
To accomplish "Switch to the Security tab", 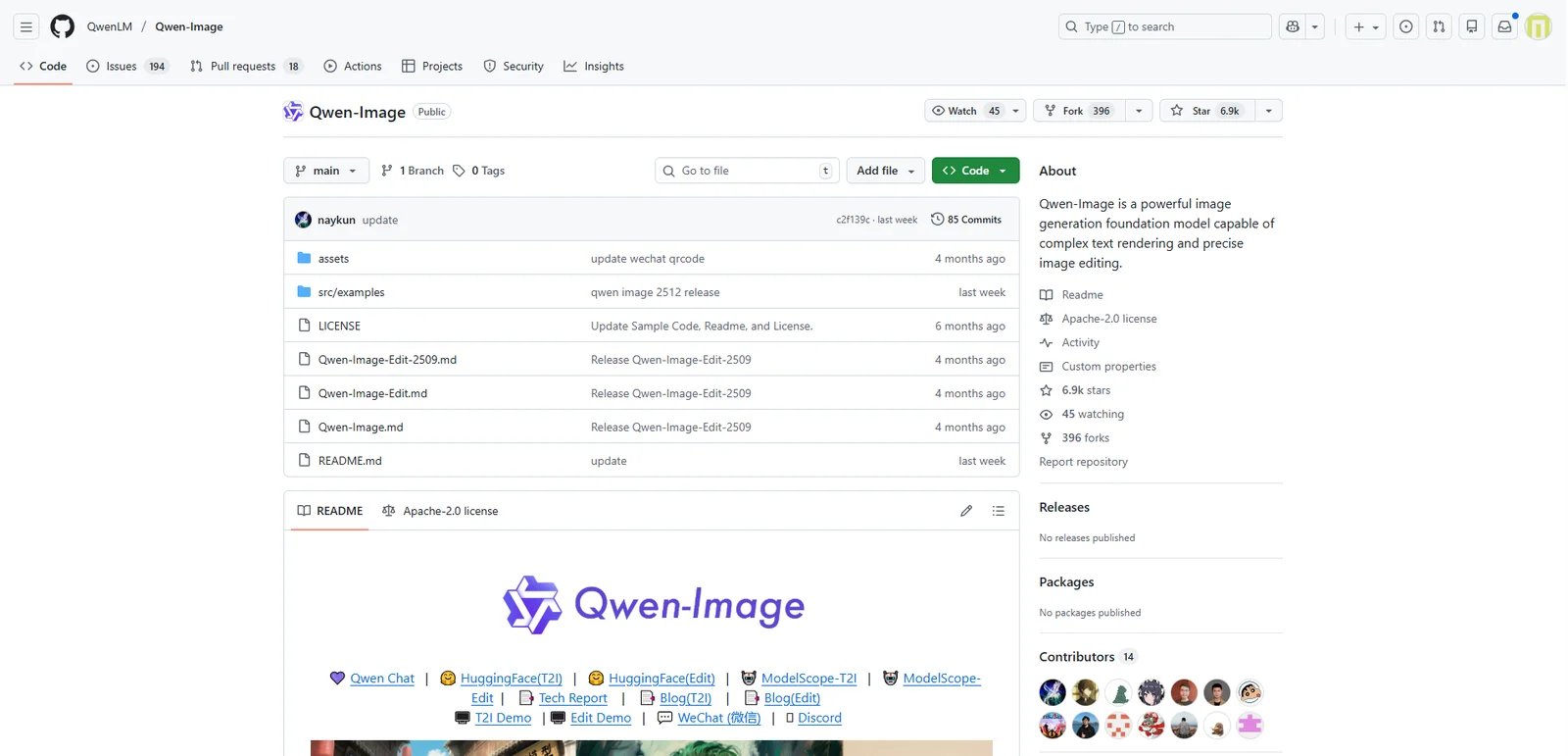I will tap(514, 67).
